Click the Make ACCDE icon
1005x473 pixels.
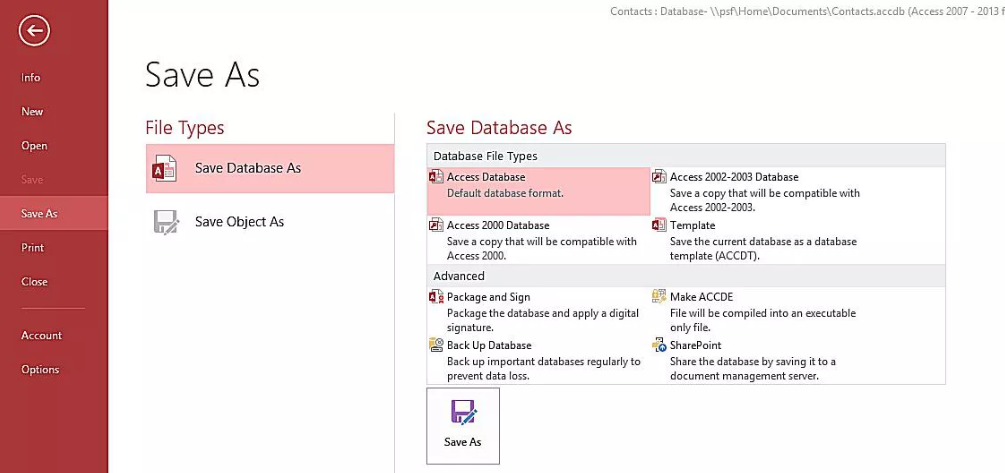(x=659, y=296)
